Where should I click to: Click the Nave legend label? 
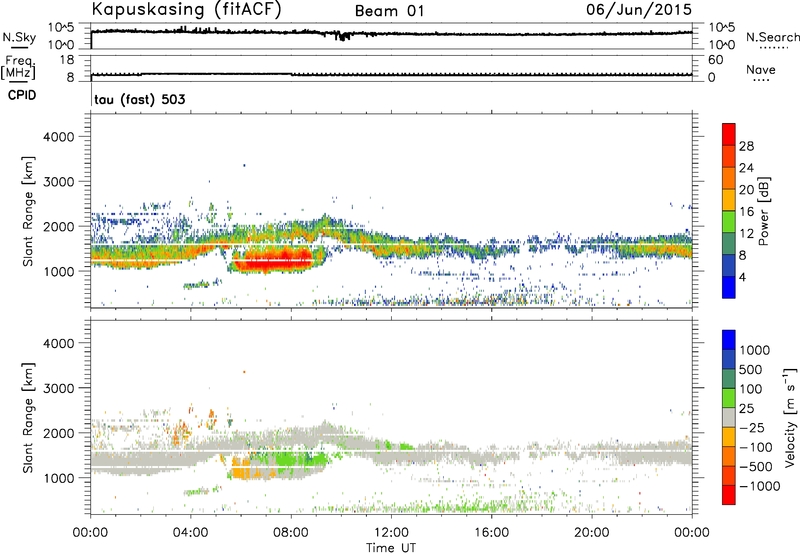pos(761,69)
